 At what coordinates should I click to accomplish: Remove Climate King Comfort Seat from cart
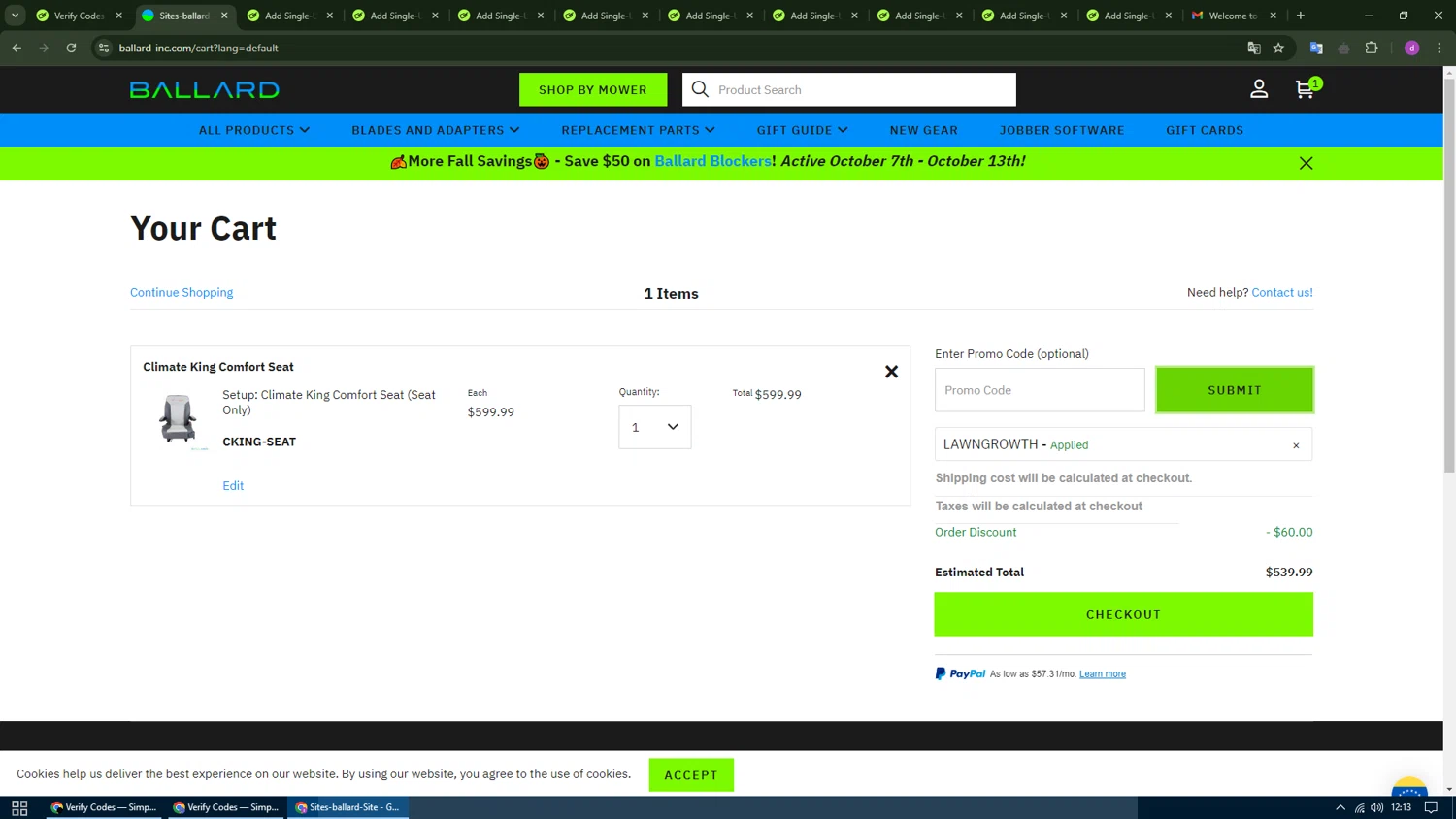(x=891, y=372)
